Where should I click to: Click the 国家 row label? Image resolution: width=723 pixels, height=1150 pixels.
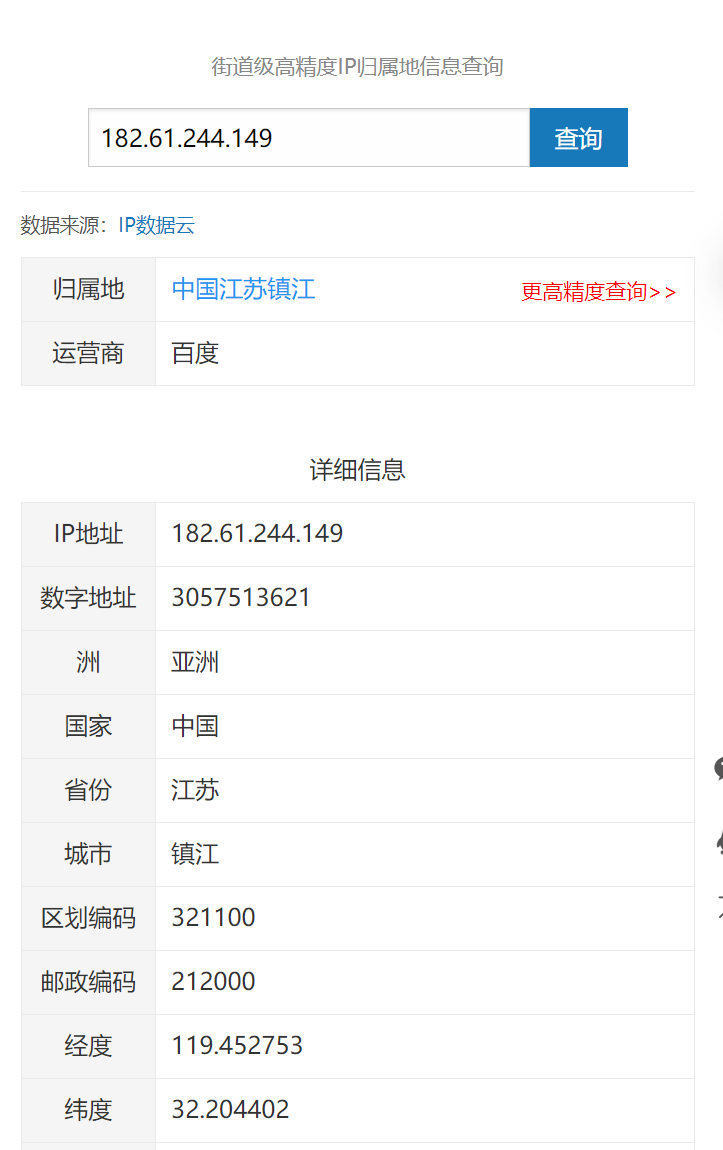tap(88, 726)
